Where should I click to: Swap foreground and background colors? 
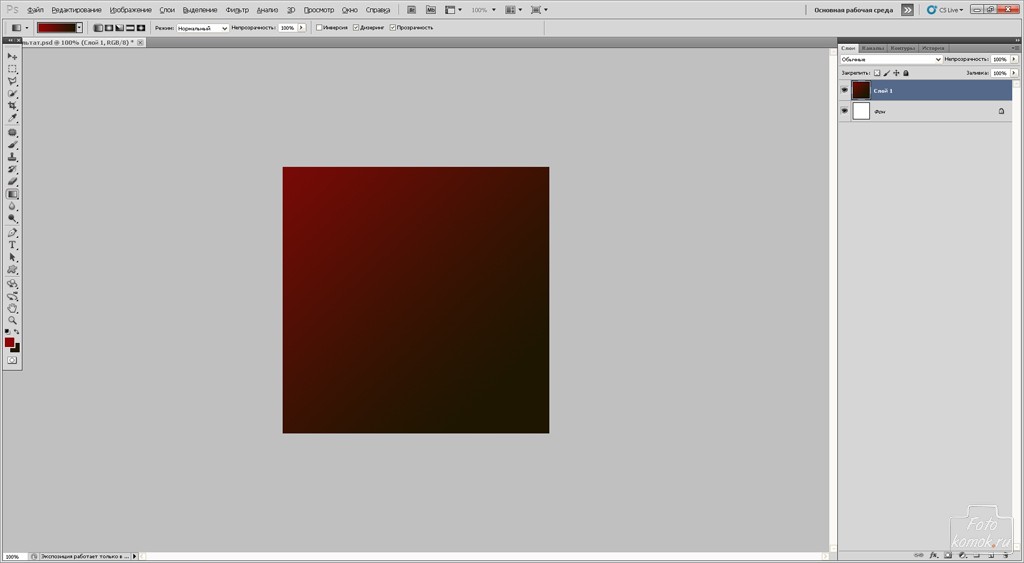click(x=17, y=332)
